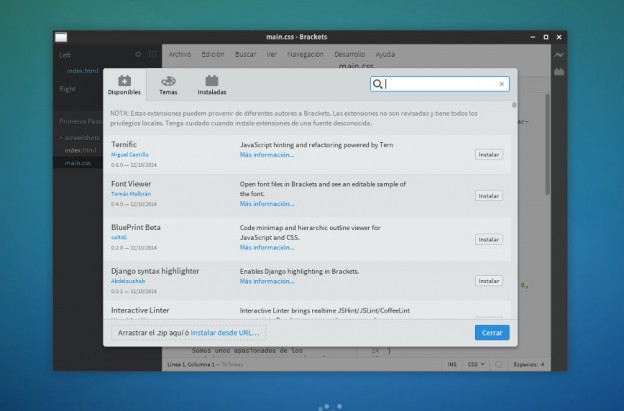This screenshot has height=411, width=624.
Task: Open the CSS language dropdown
Action: coord(476,365)
